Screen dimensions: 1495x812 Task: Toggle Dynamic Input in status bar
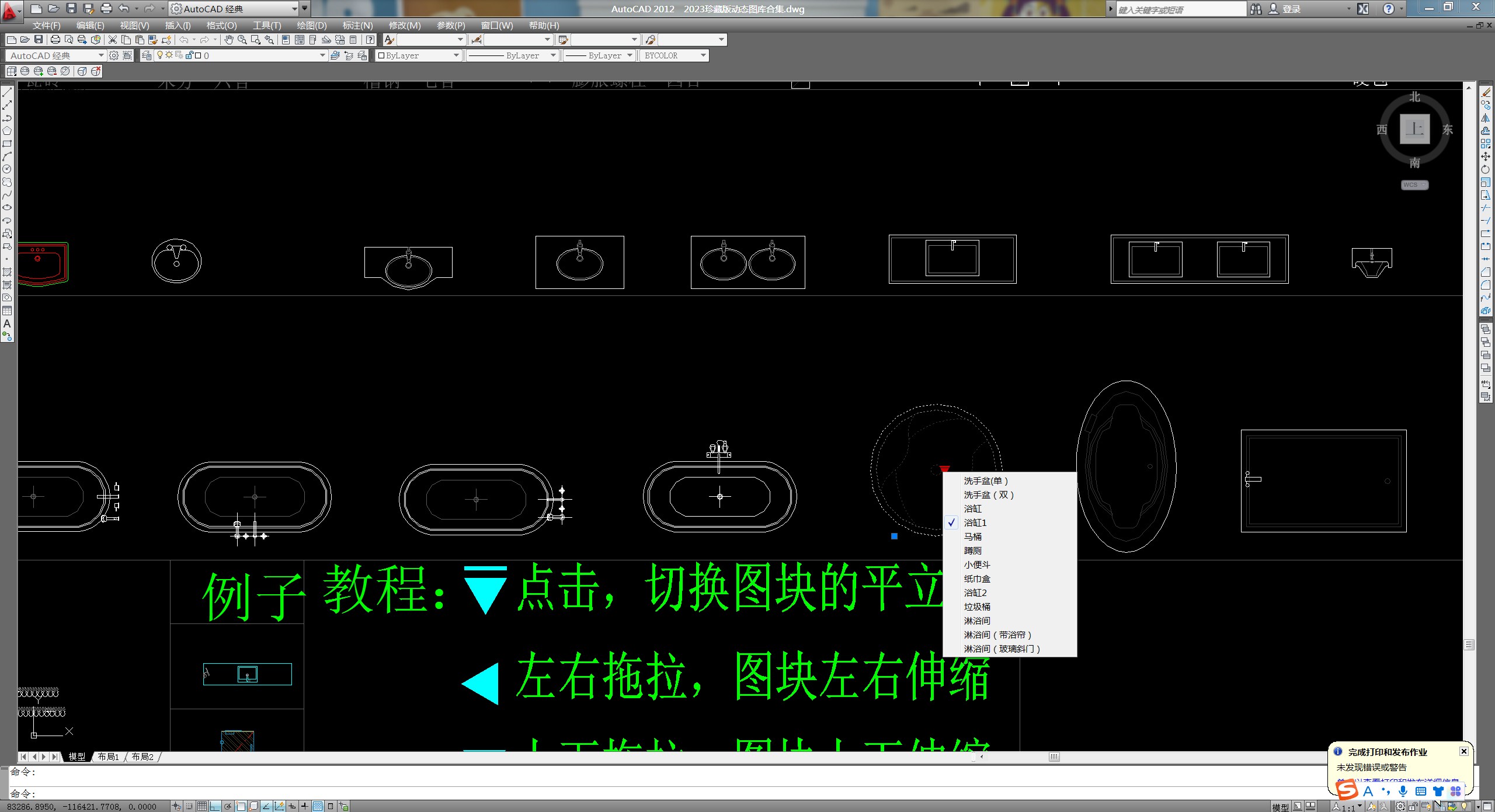292,806
